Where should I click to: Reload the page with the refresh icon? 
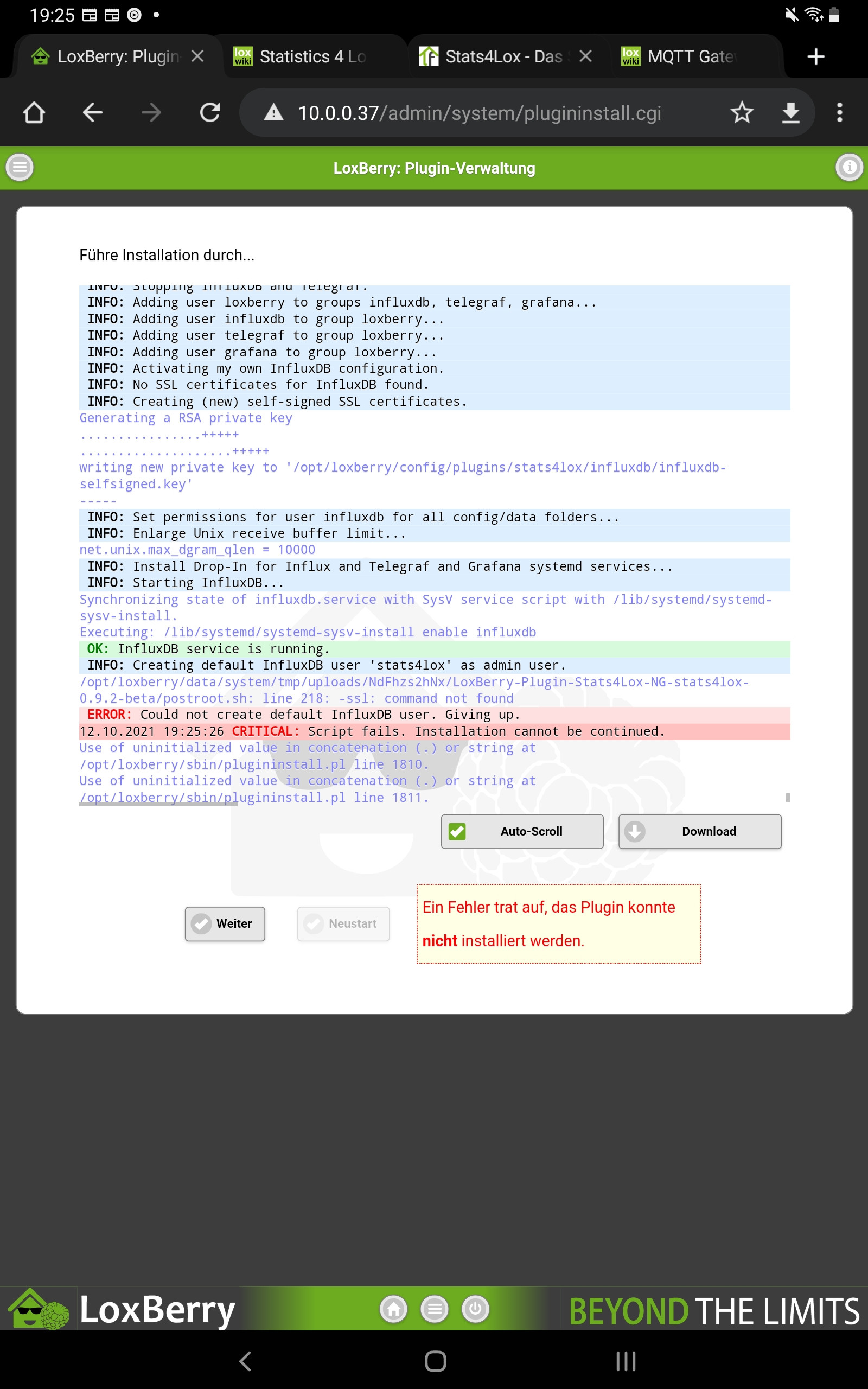click(x=210, y=112)
